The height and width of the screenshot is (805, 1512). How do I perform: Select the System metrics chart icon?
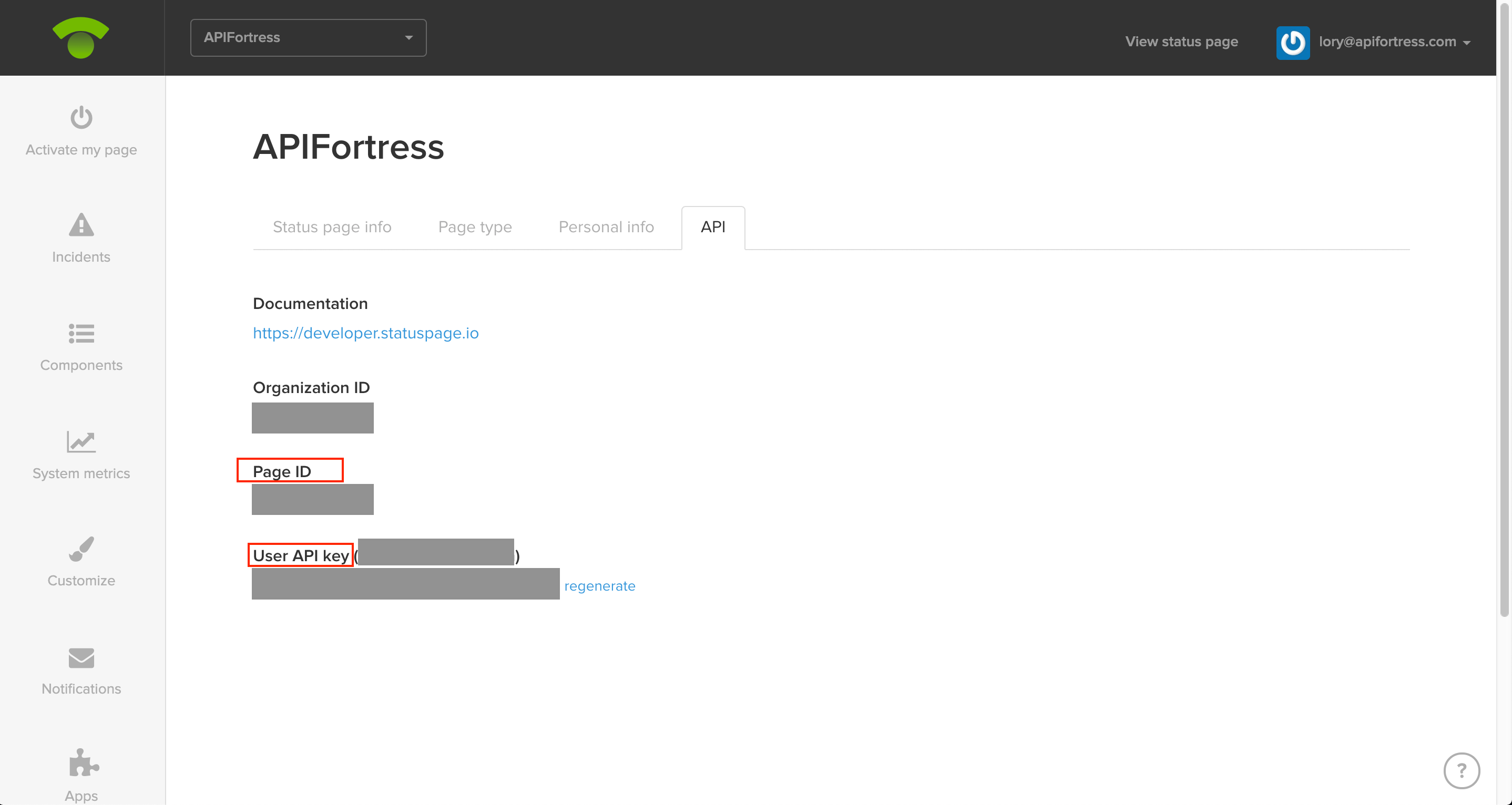(x=81, y=442)
